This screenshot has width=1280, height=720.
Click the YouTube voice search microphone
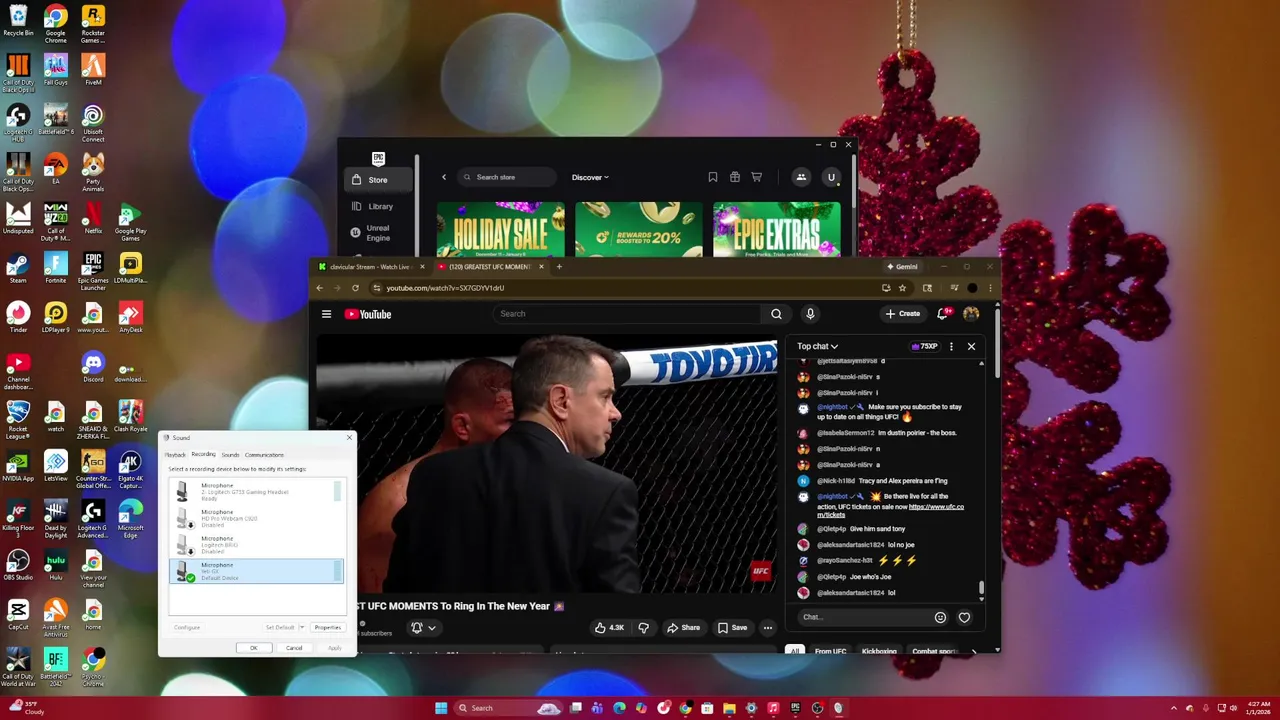point(810,314)
